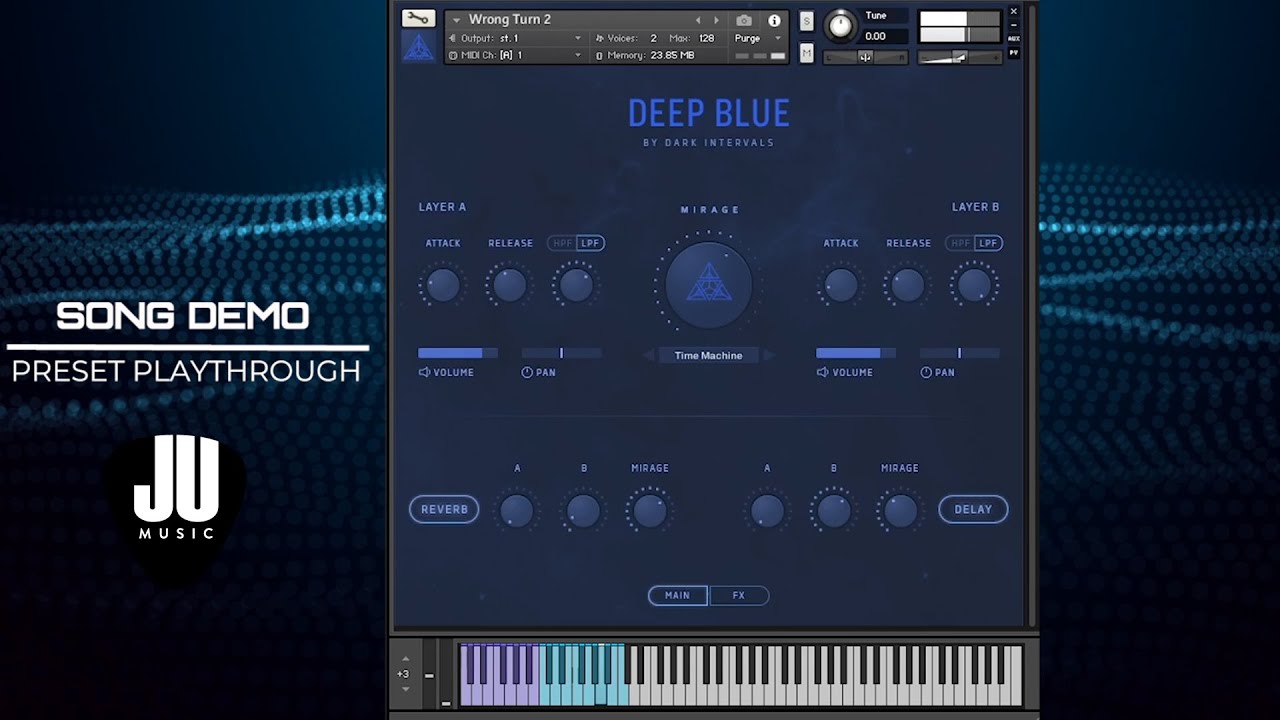Click the Reverb Mirage send knob
The height and width of the screenshot is (720, 1280).
pos(650,511)
